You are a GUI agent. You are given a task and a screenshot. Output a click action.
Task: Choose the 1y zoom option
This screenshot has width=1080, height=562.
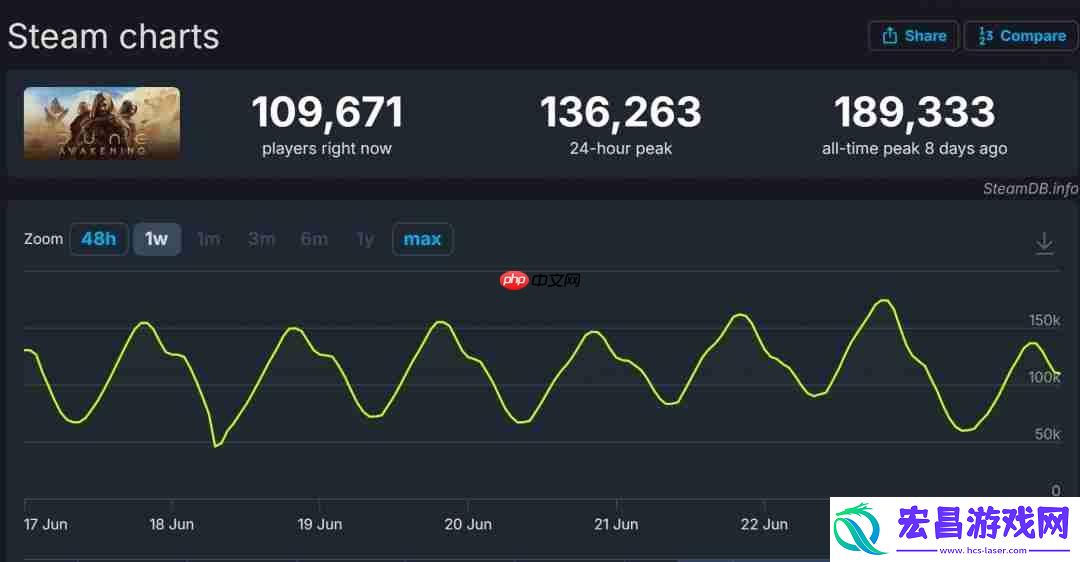(x=365, y=239)
